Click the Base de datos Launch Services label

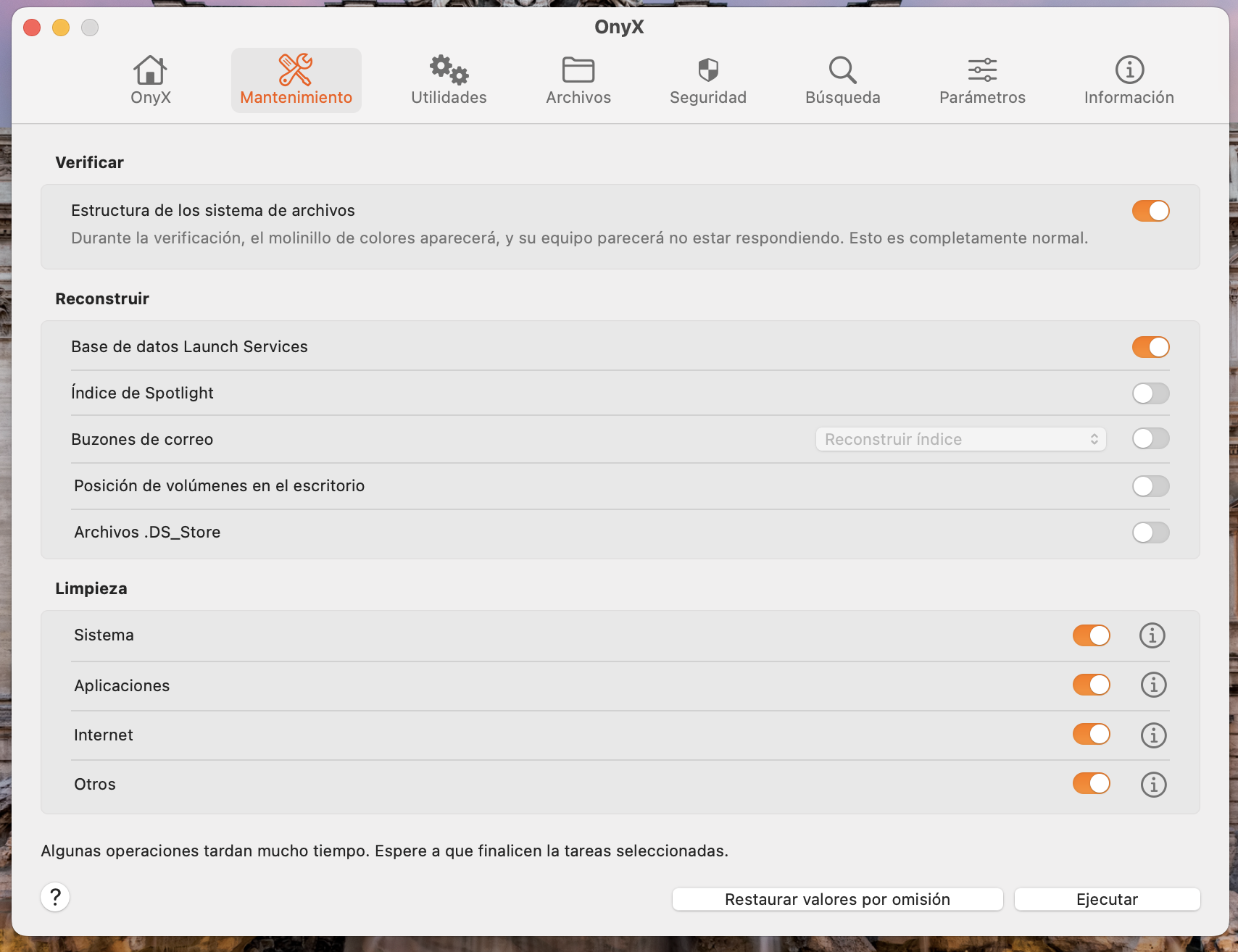tap(189, 346)
